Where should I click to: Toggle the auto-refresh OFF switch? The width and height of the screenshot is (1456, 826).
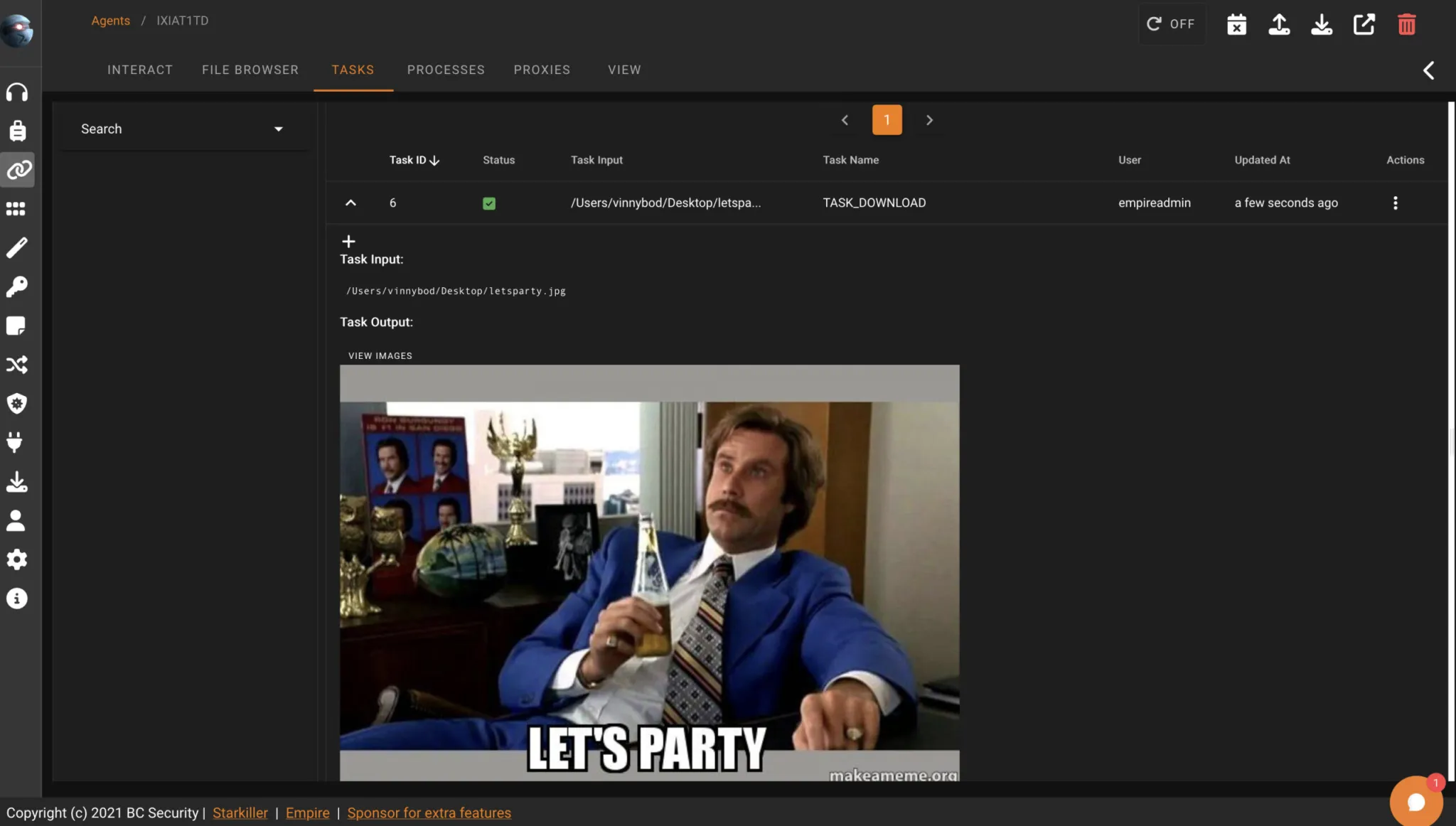click(x=1171, y=24)
